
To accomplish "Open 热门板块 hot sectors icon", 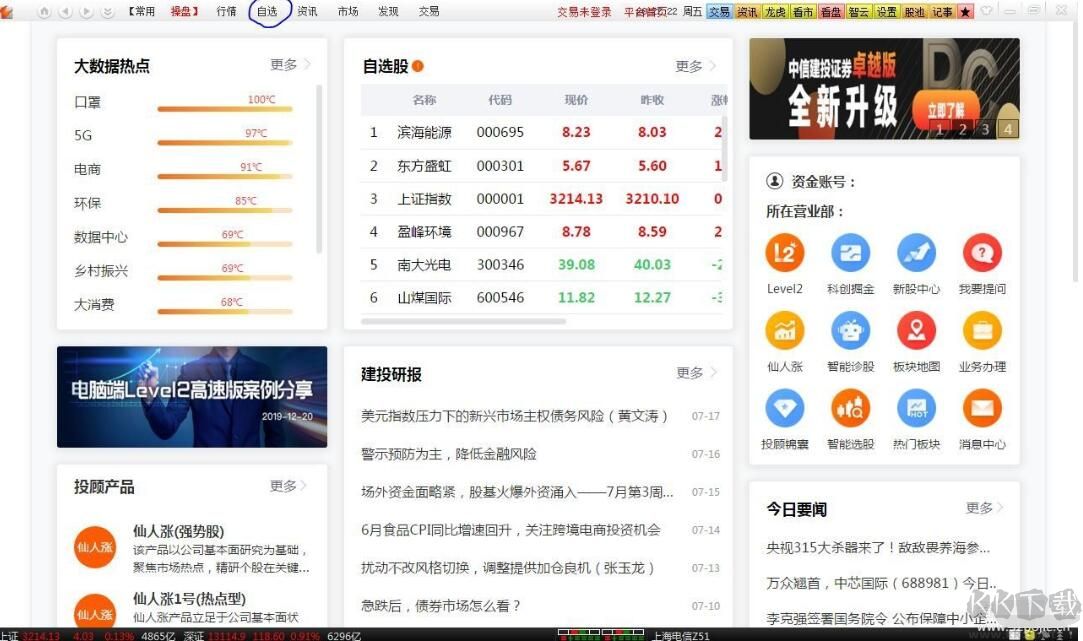I will (916, 408).
